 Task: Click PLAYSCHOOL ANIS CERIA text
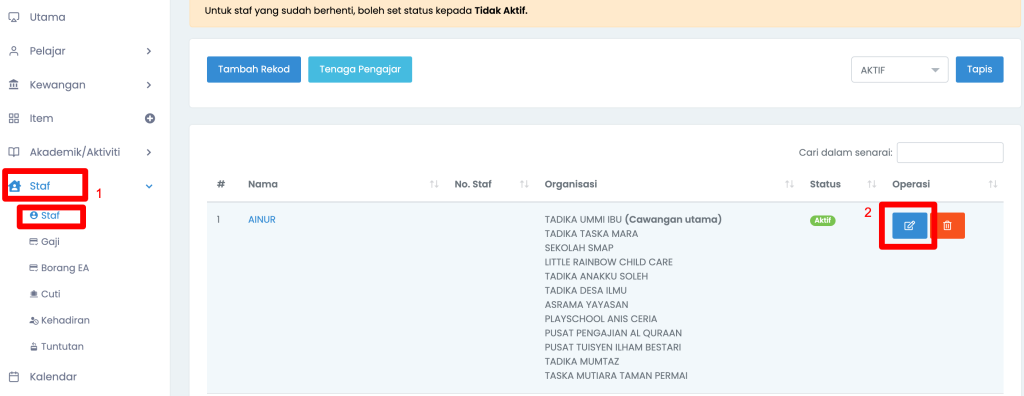[601, 319]
